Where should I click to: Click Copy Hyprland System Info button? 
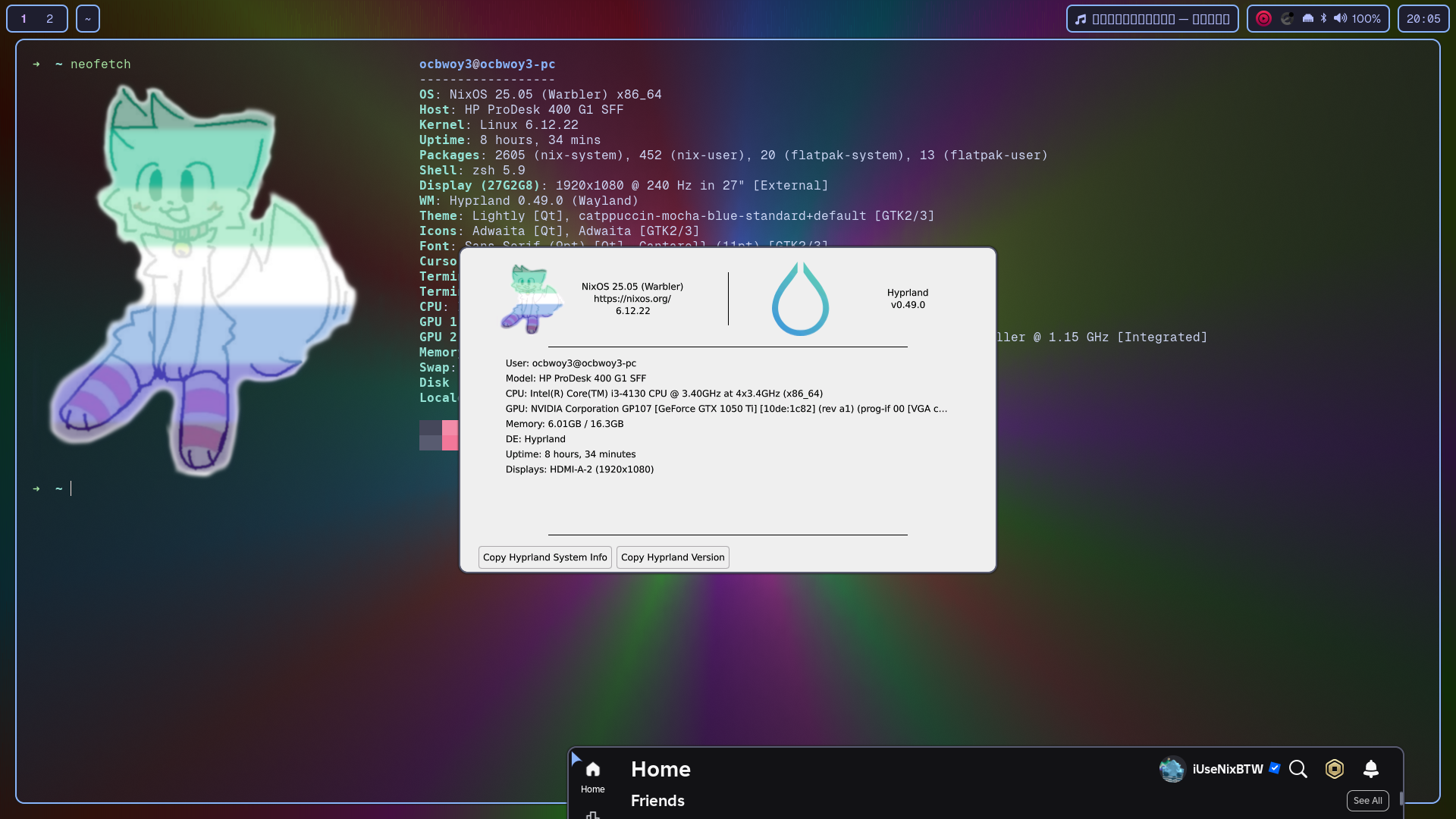point(544,557)
